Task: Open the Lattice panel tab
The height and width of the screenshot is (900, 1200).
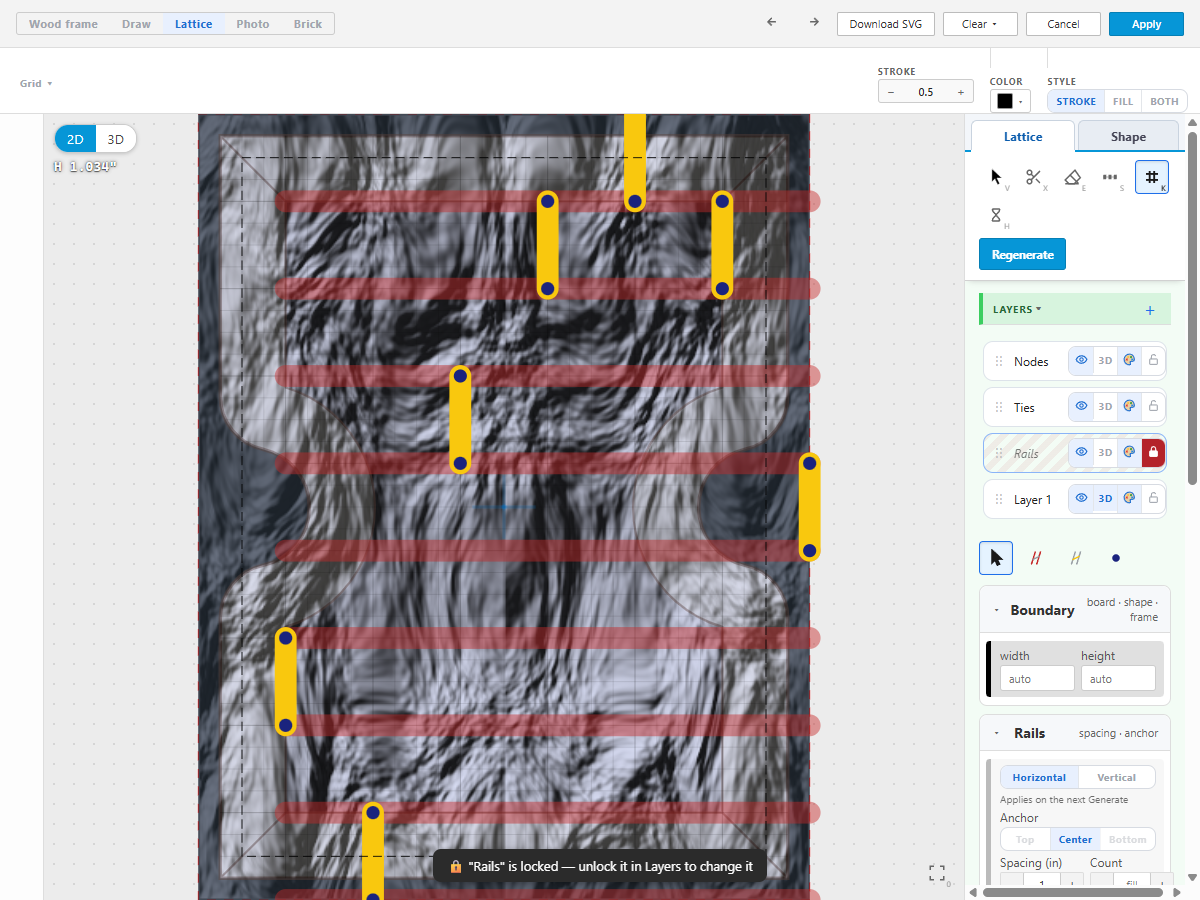Action: (1023, 137)
